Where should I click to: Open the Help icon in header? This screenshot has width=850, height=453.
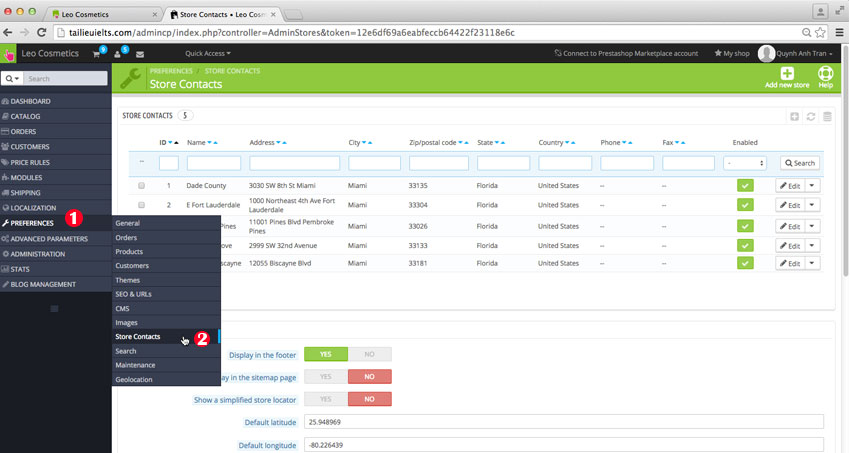(x=825, y=74)
